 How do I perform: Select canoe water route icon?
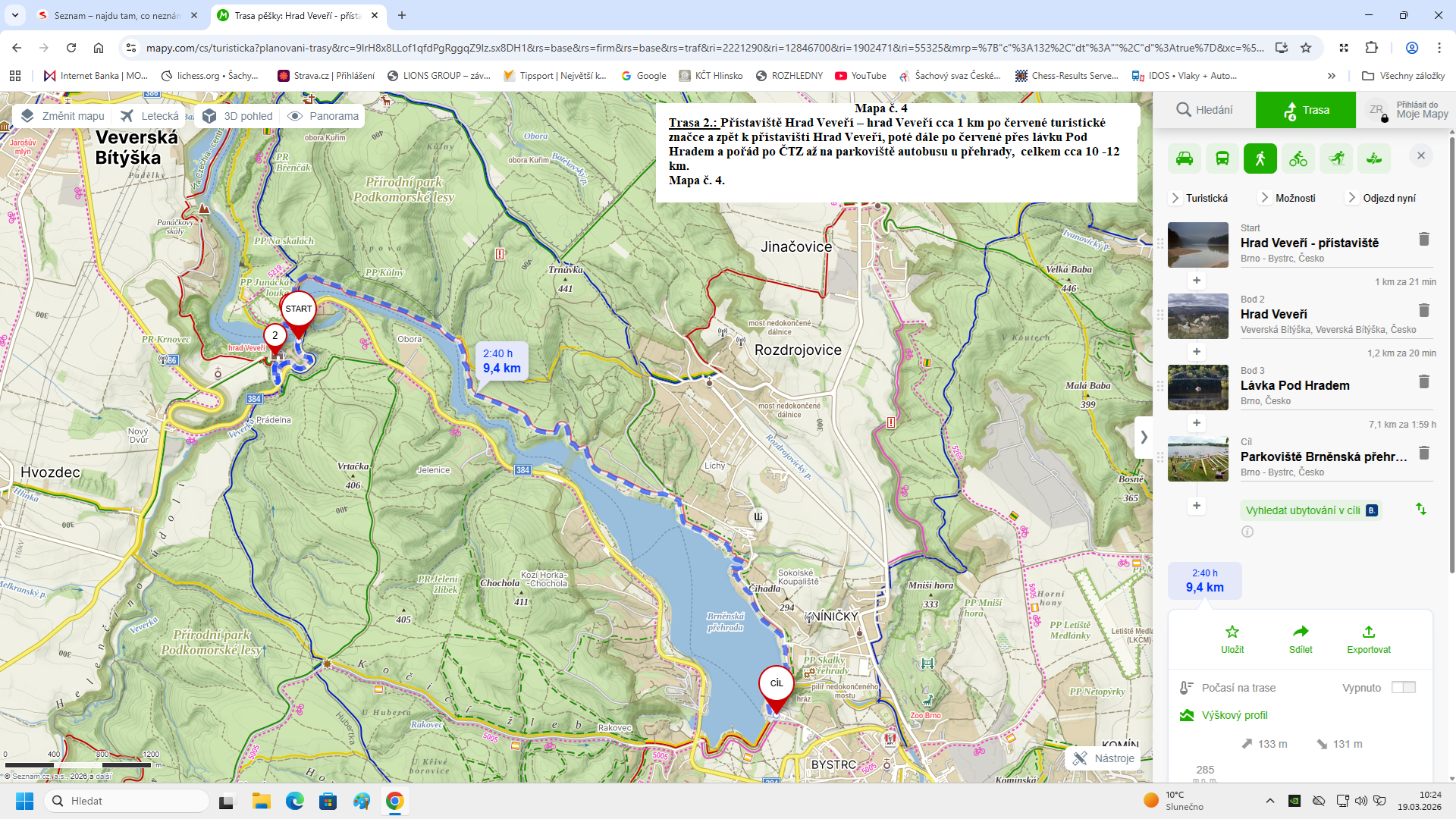click(1374, 158)
